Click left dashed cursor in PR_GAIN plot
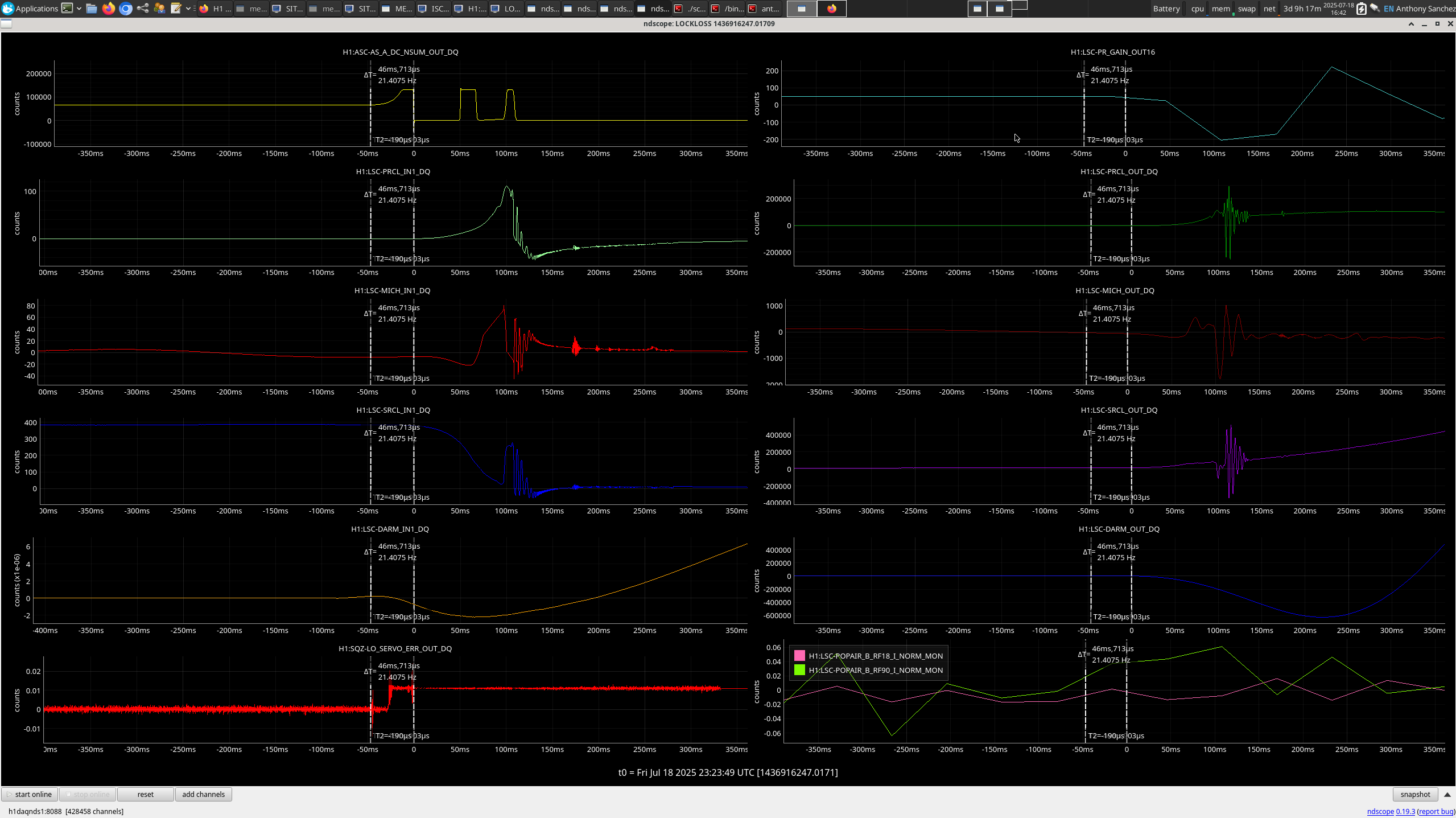Screen dimensions: 1456x818 tap(1084, 103)
